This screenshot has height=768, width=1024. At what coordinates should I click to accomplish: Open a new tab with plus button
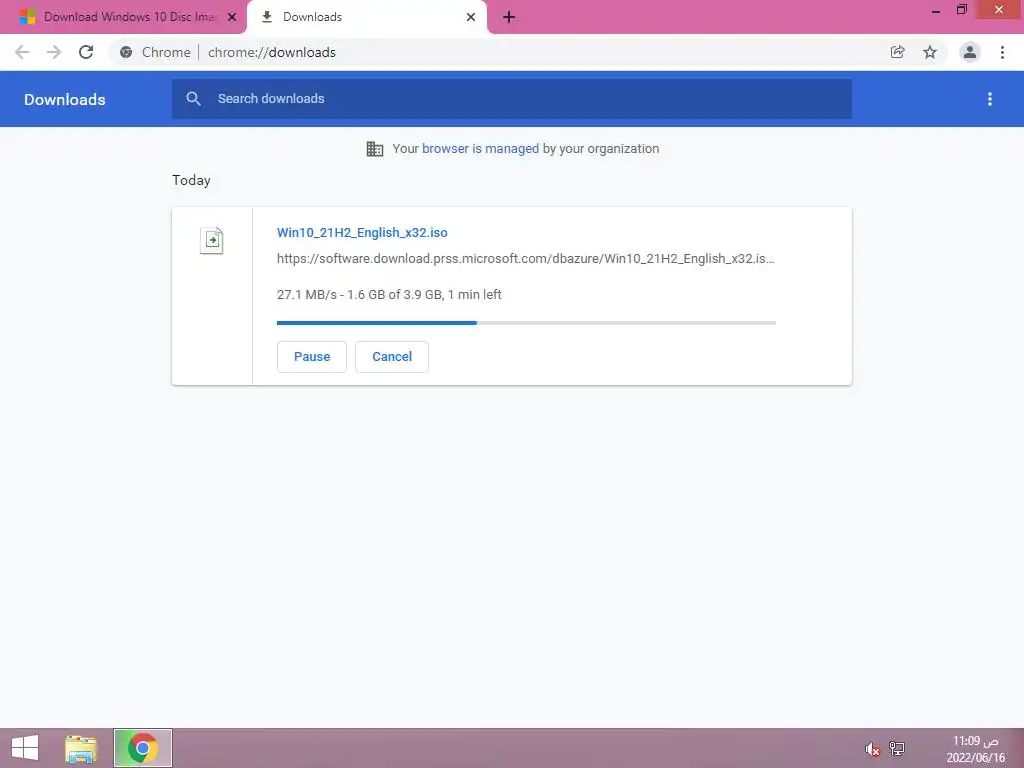pos(509,17)
